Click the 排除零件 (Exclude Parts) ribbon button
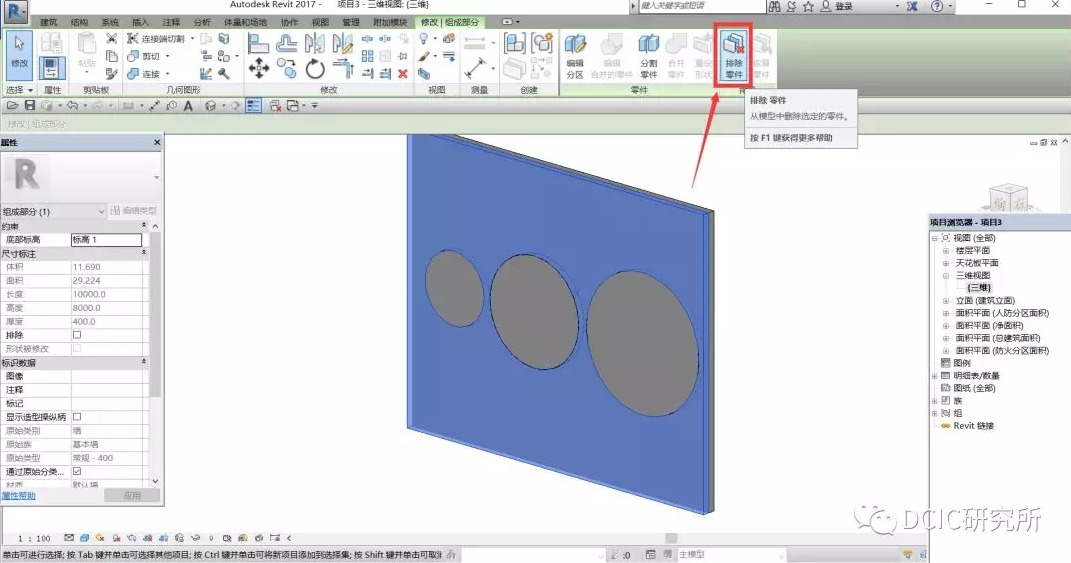Viewport: 1071px width, 563px height. point(734,57)
